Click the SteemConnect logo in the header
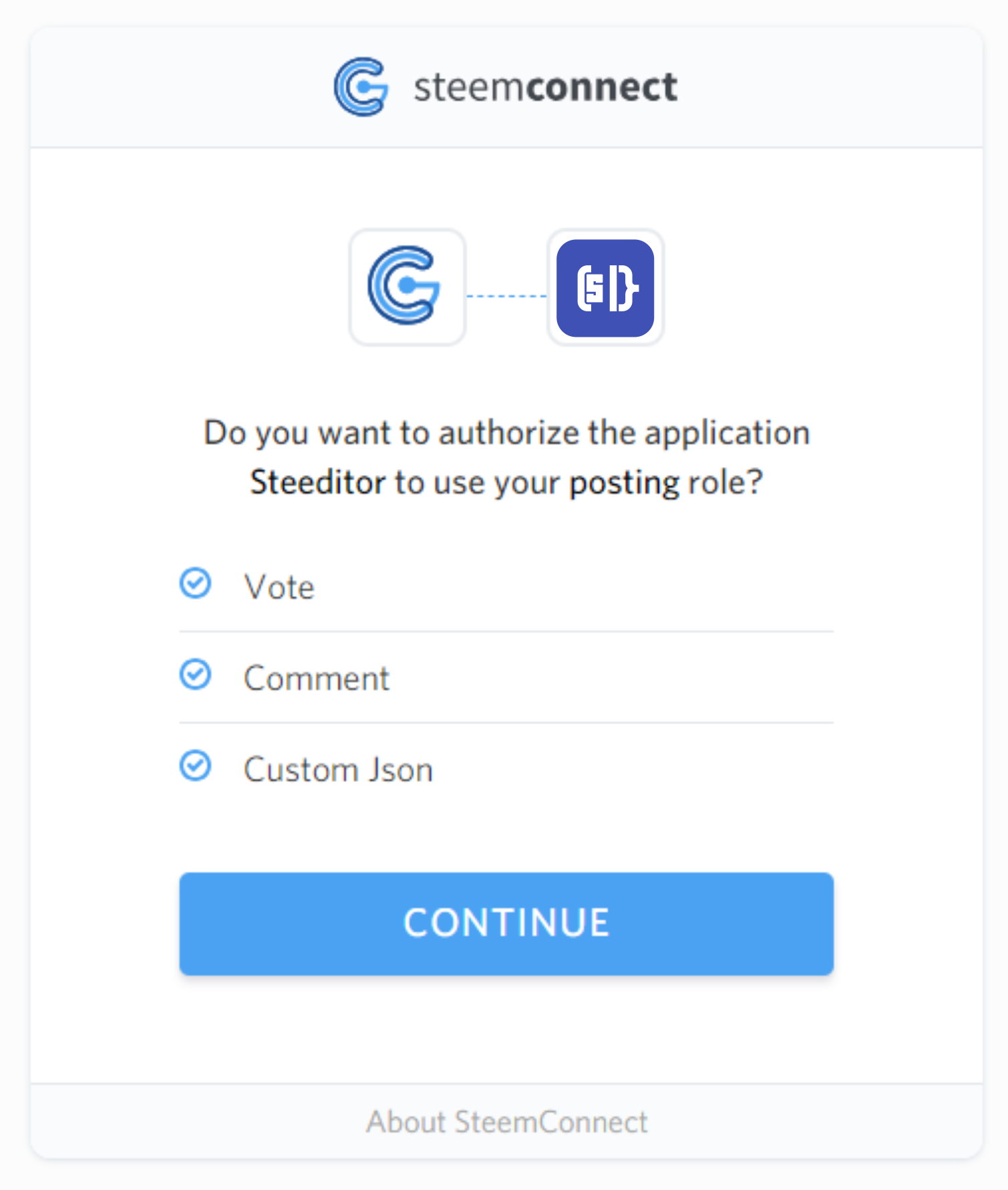 [361, 87]
